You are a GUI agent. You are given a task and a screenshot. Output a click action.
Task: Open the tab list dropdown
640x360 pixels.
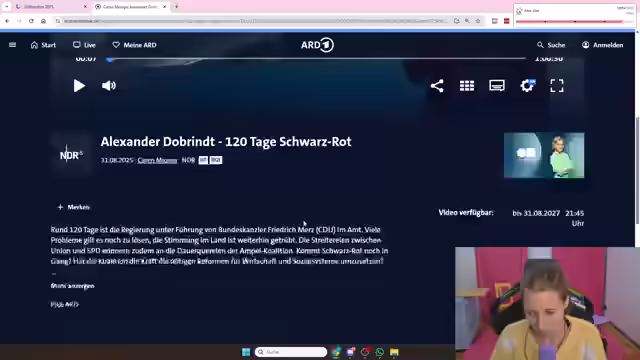coord(7,7)
